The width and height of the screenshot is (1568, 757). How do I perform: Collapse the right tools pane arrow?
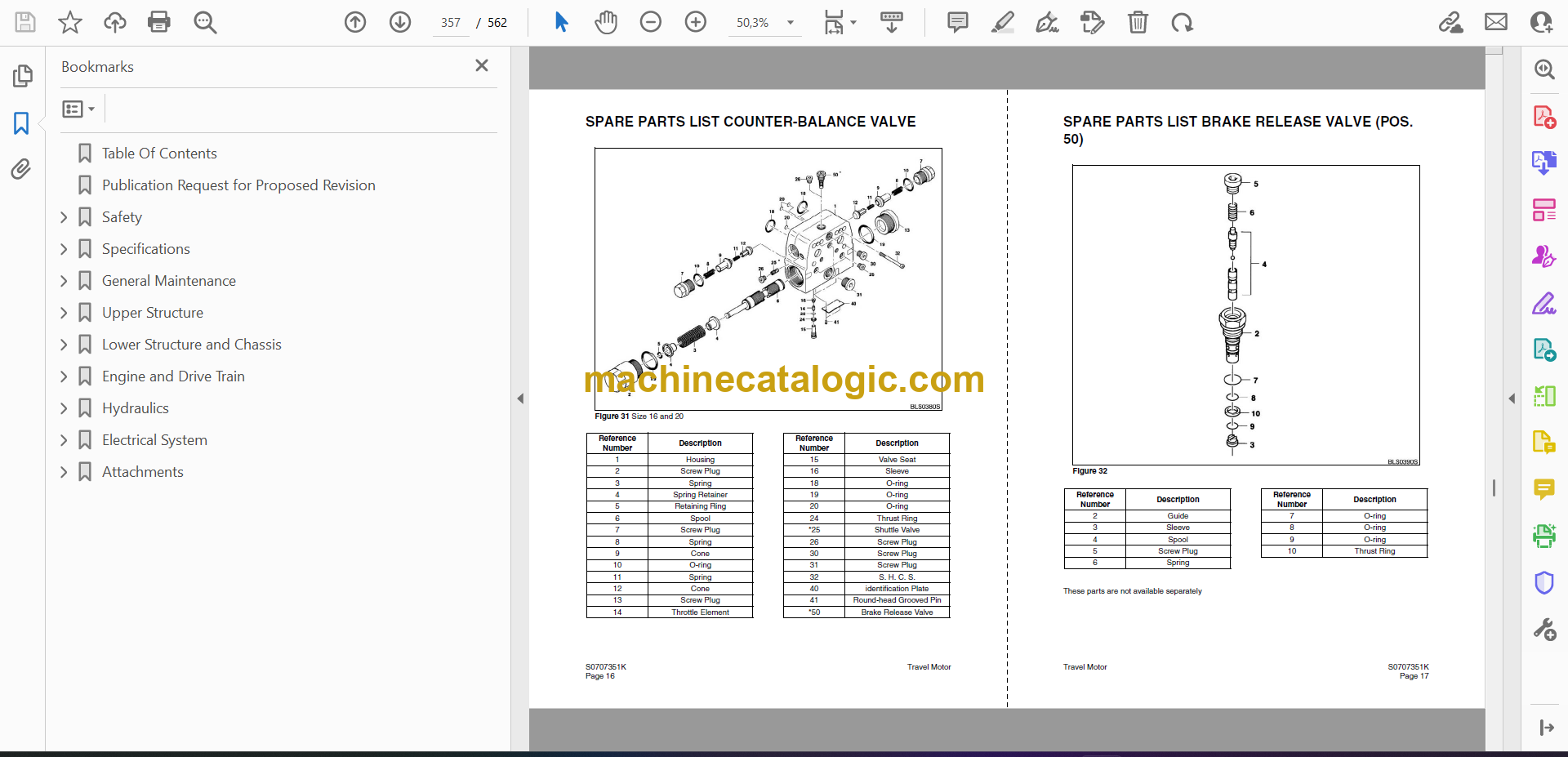tap(1512, 399)
